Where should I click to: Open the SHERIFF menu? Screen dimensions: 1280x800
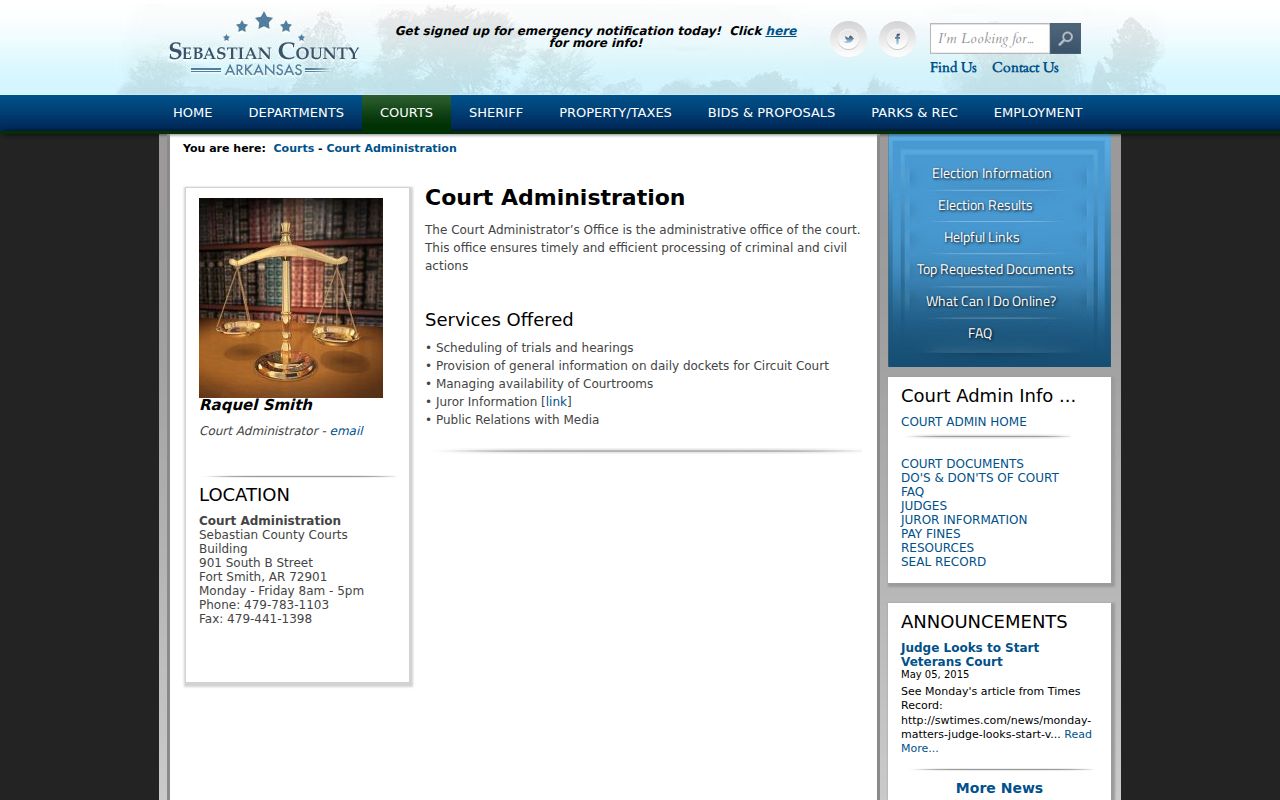[x=496, y=113]
